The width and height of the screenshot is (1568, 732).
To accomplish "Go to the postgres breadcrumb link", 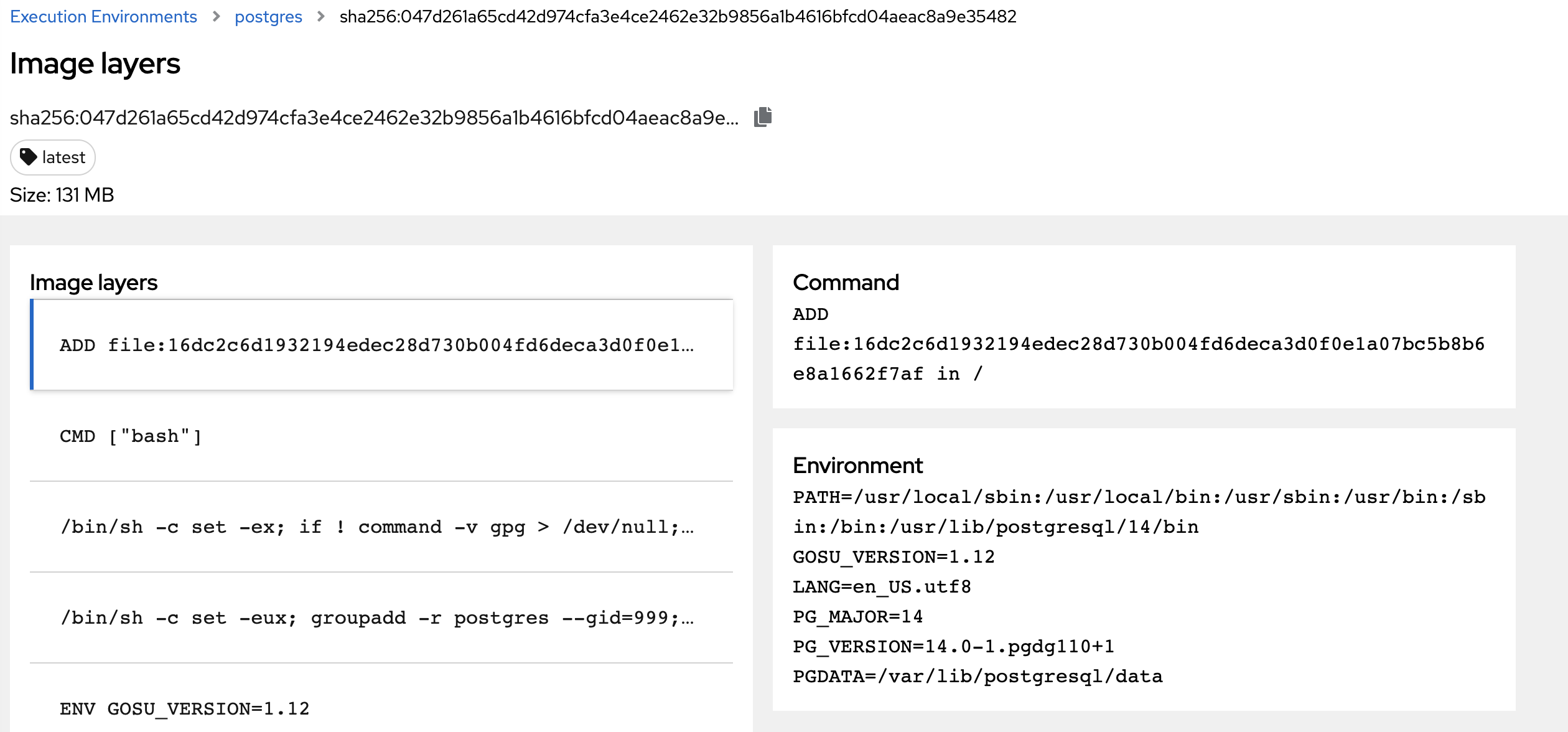I will tap(268, 17).
